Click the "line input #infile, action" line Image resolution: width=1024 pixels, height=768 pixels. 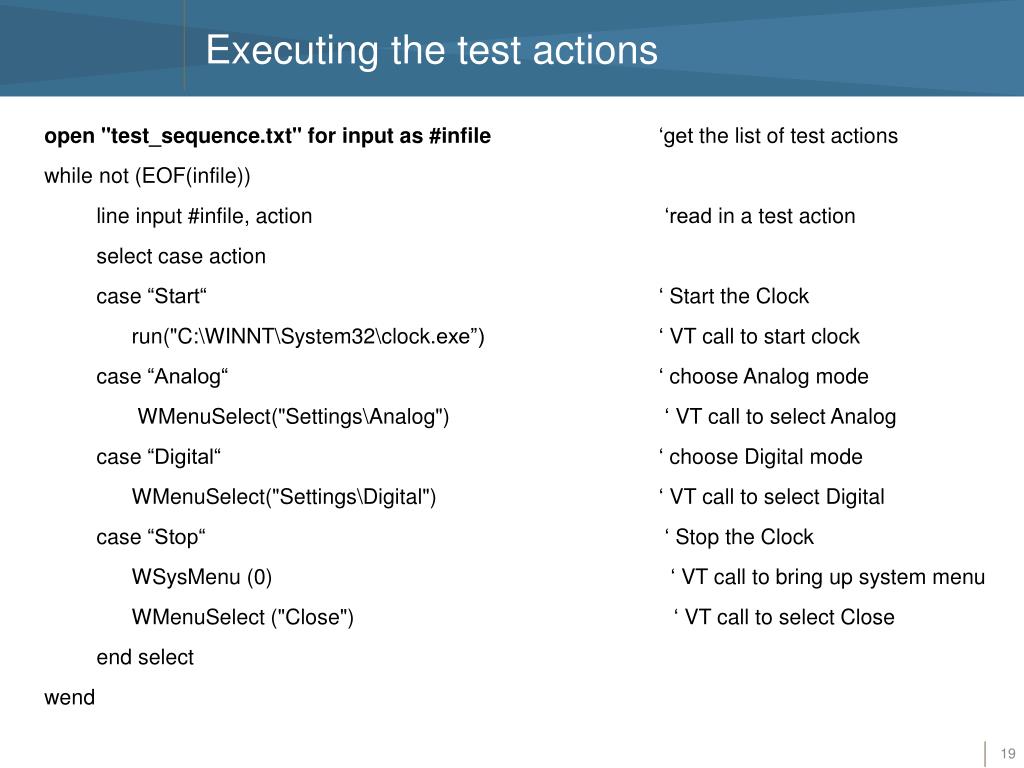[x=204, y=216]
